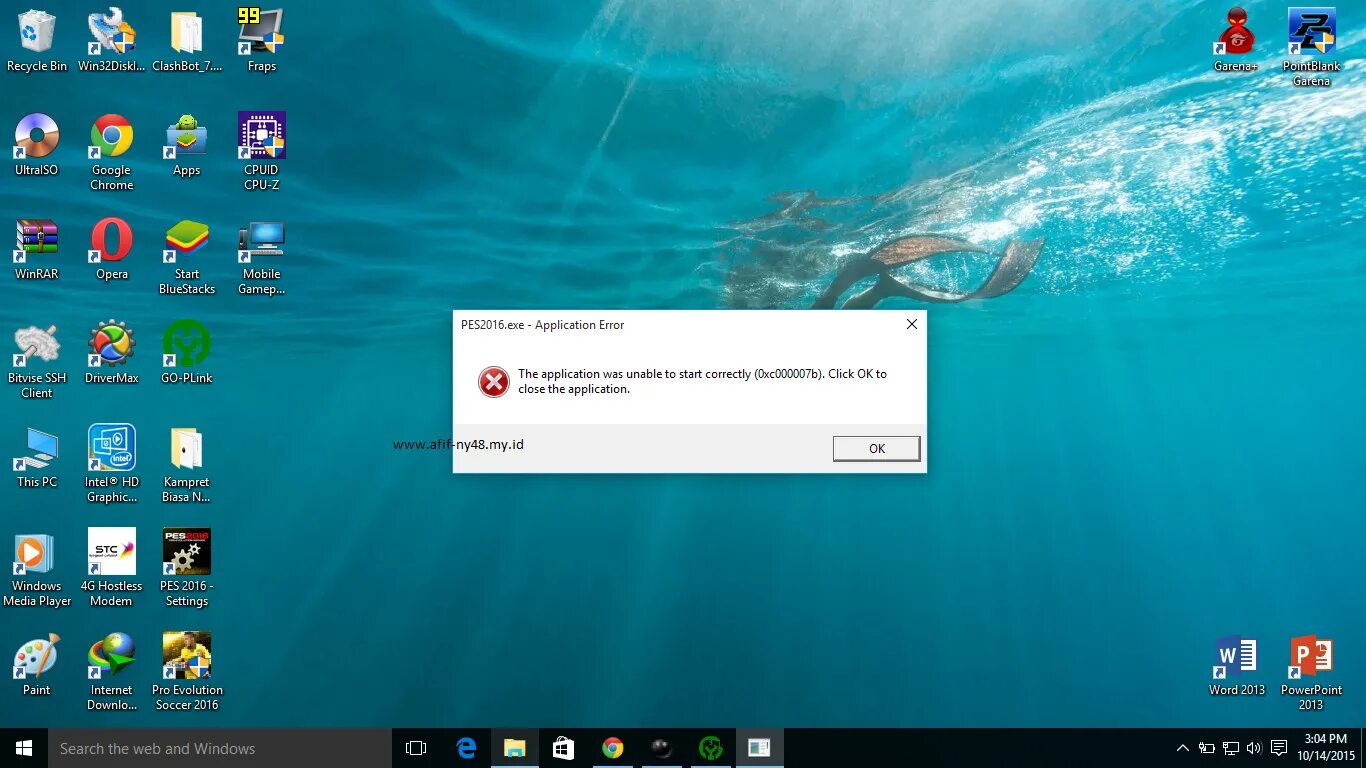Select the Internet Download Manager shortcut

point(112,672)
